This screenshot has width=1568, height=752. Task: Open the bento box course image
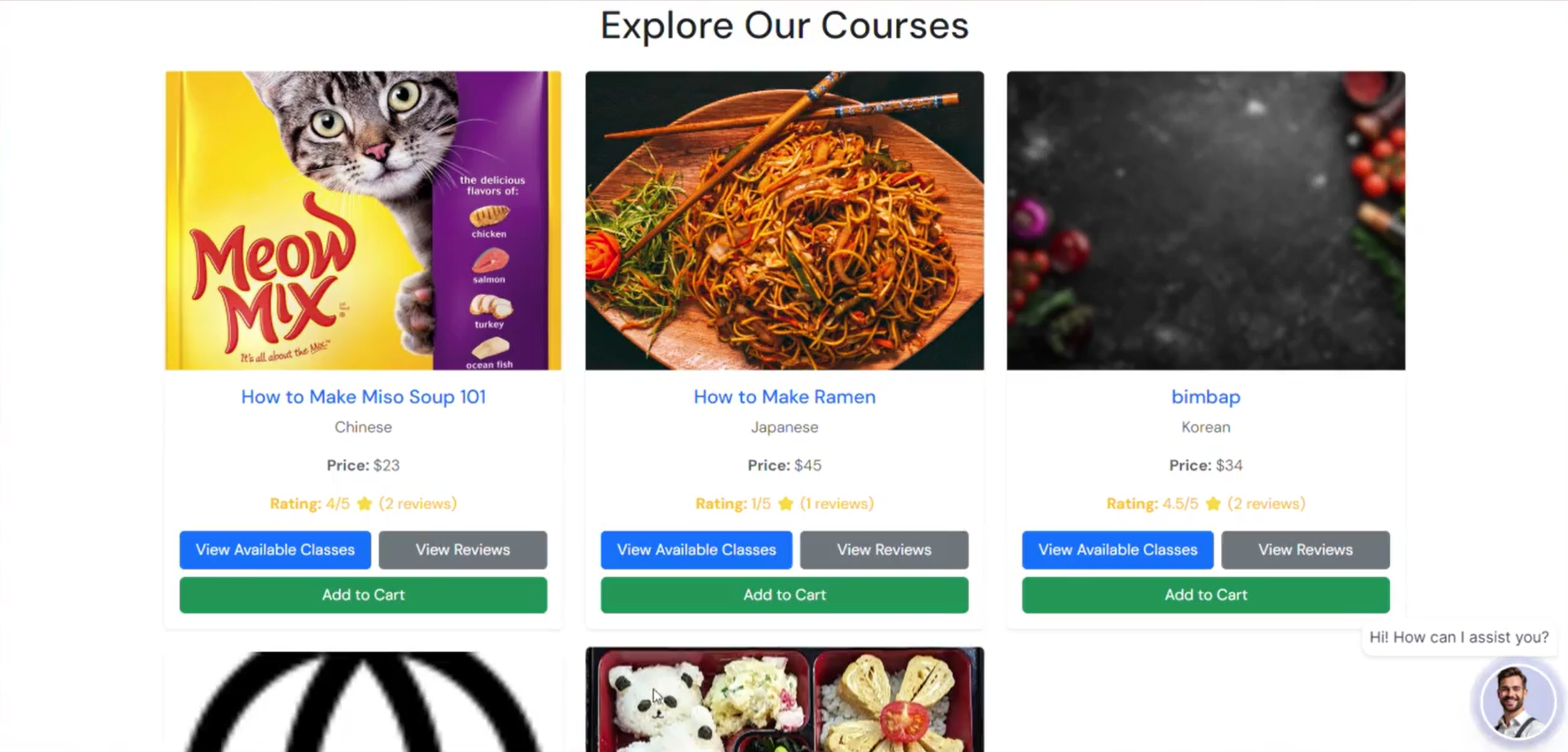tap(785, 699)
